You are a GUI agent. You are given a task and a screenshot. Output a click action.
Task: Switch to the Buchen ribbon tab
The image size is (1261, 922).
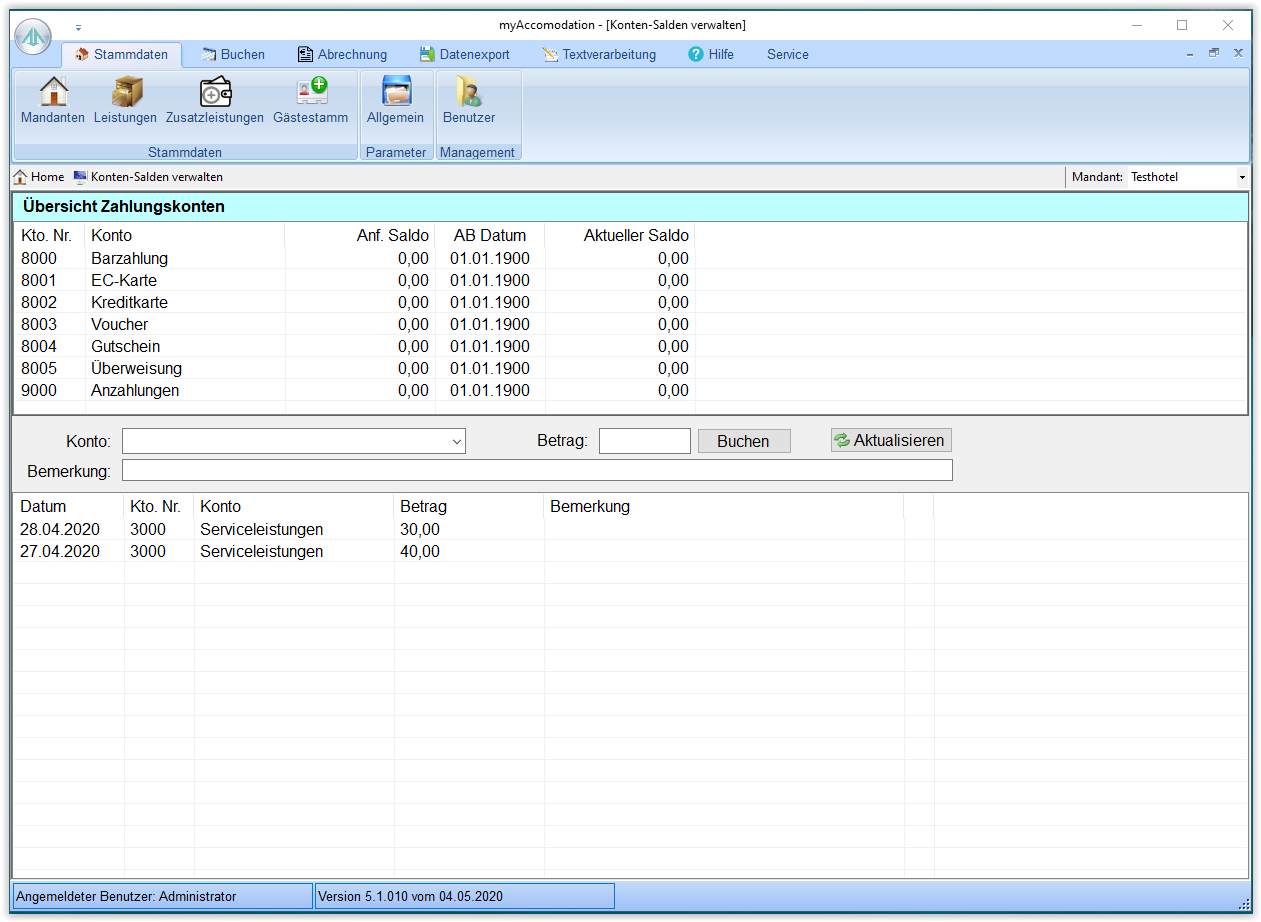pyautogui.click(x=233, y=55)
